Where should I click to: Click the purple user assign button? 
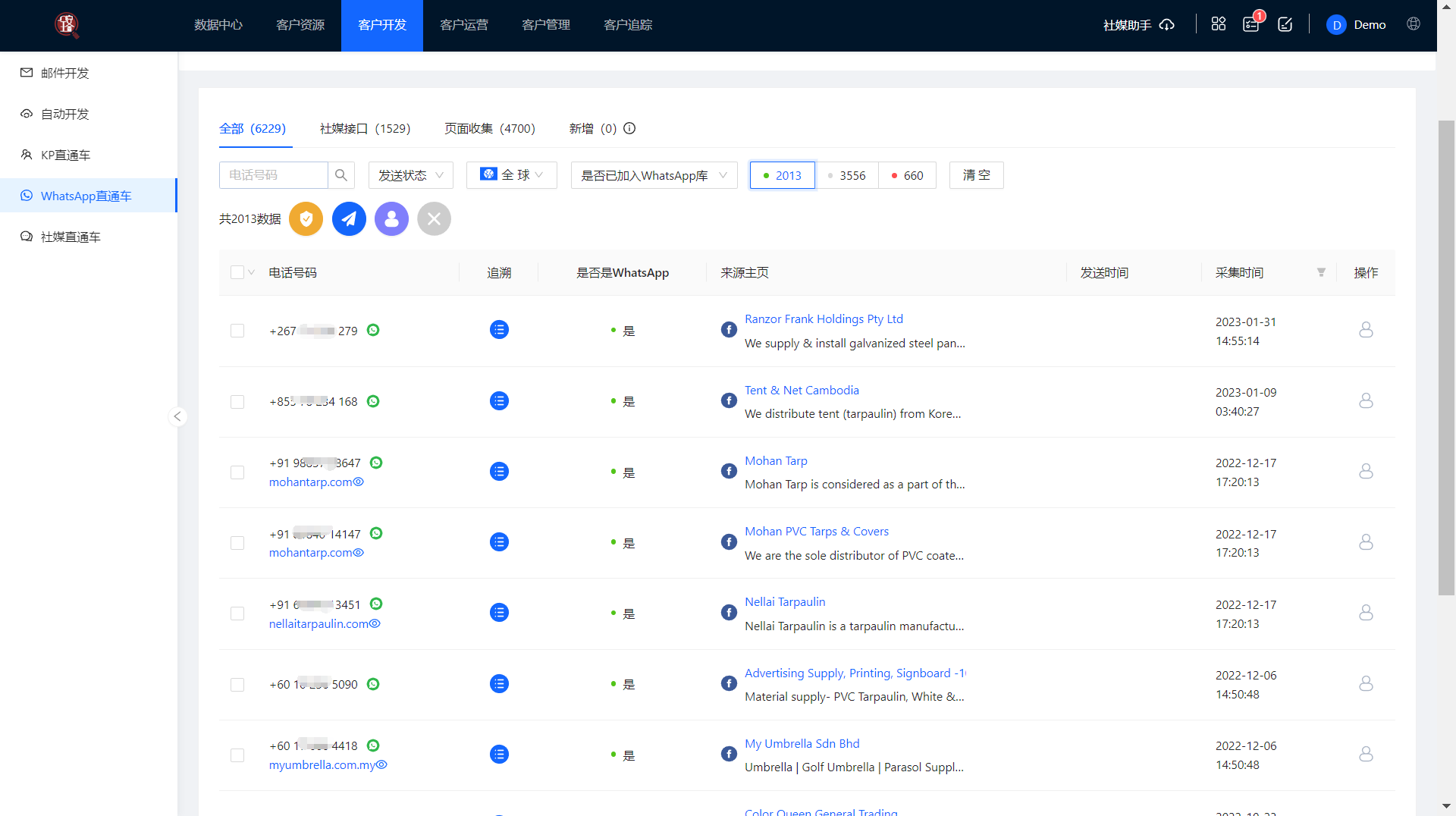(391, 219)
